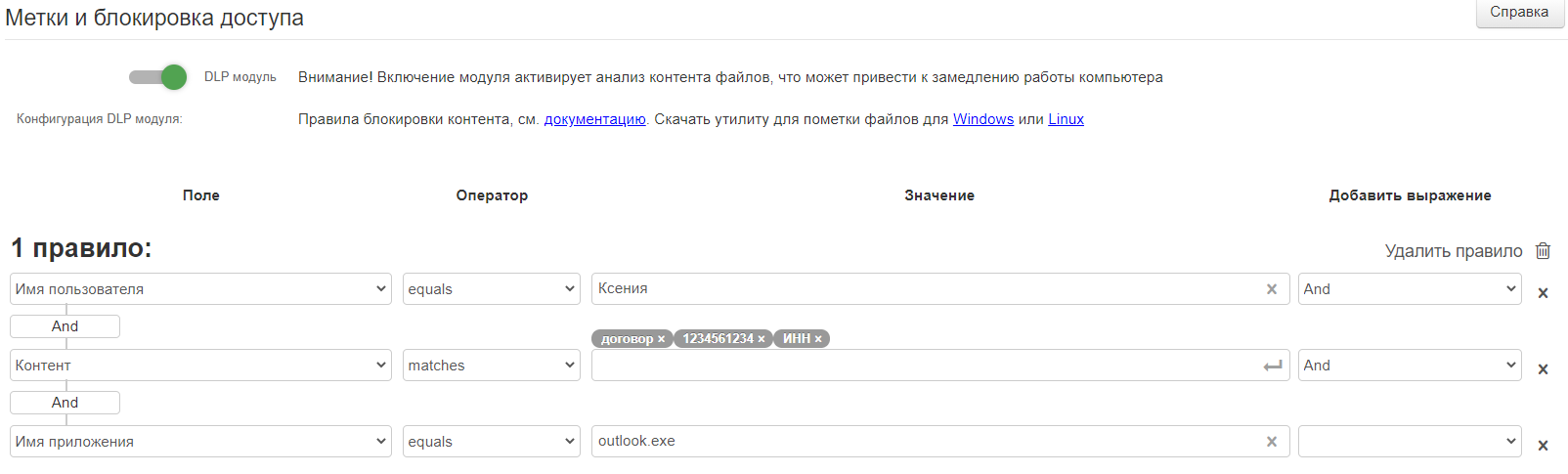Clear the outlook.exe value field

click(1271, 442)
